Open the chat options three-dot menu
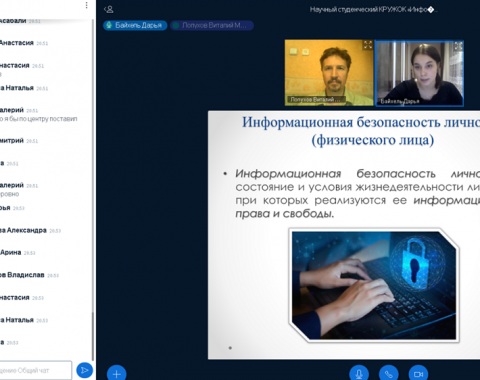This screenshot has width=480, height=380. tap(86, 5)
